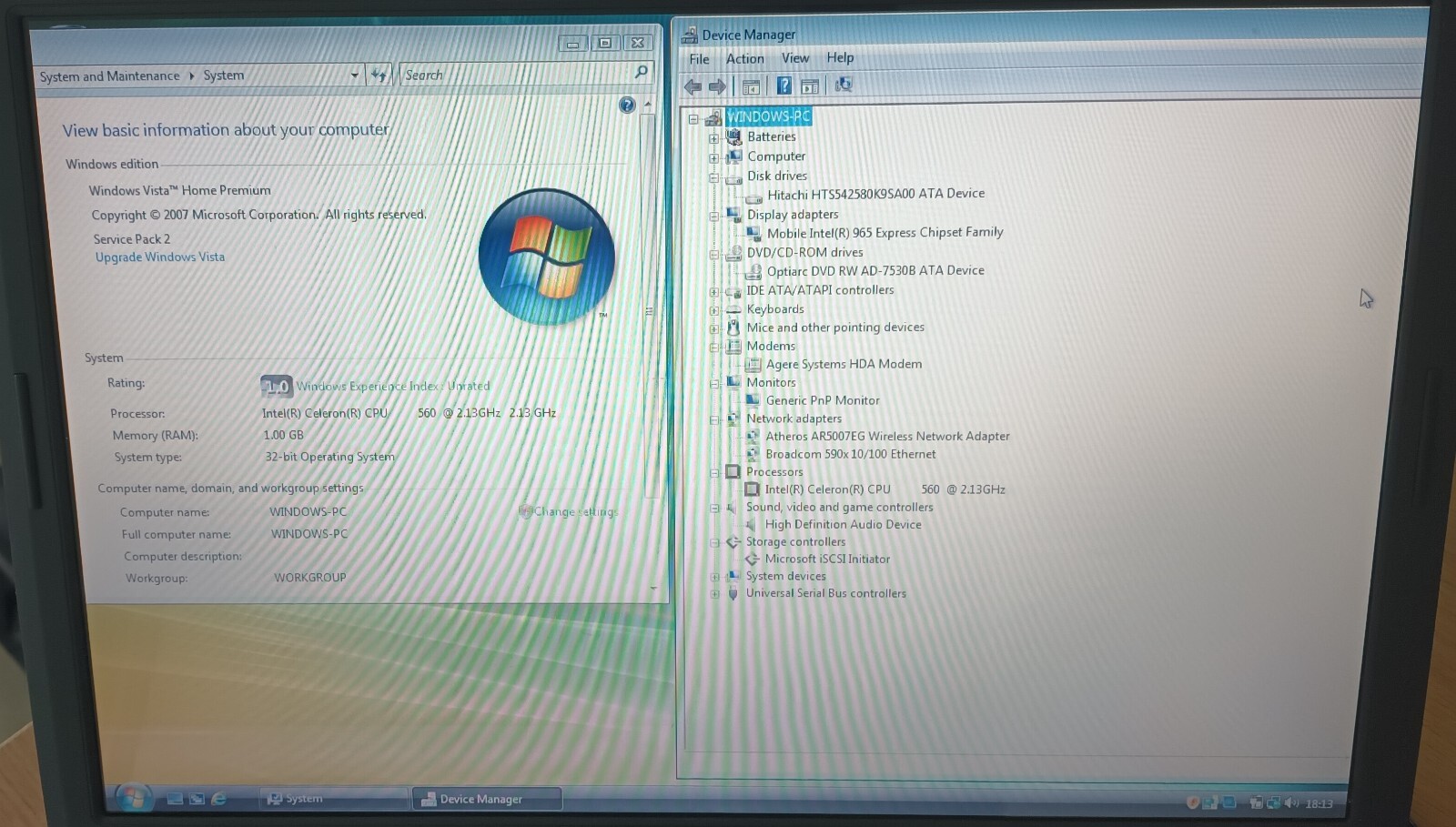Click System and Maintenance breadcrumb
Image resolution: width=1456 pixels, height=827 pixels.
point(109,76)
